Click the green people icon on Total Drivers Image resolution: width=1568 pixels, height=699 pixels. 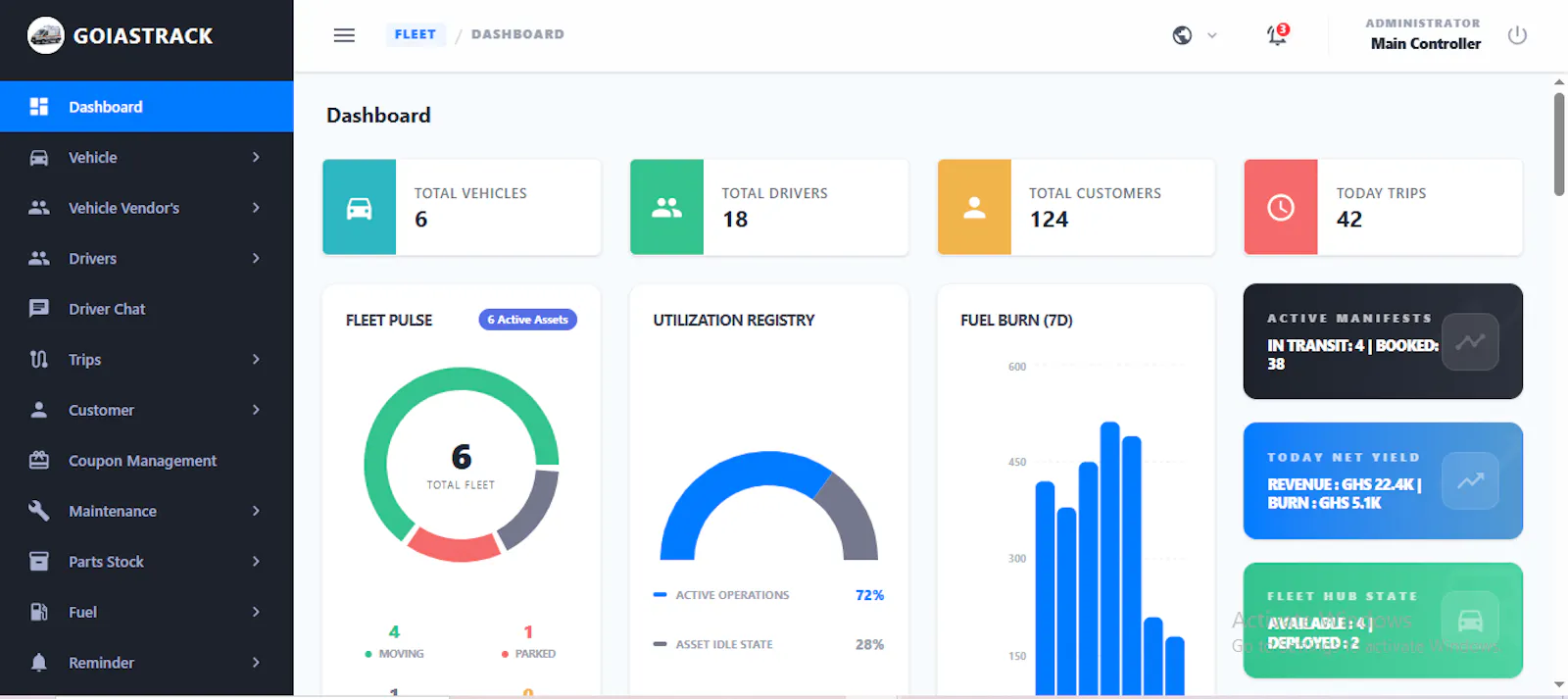point(667,208)
